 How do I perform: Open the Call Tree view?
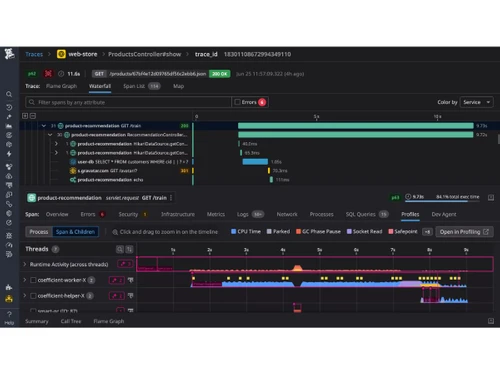tap(71, 321)
